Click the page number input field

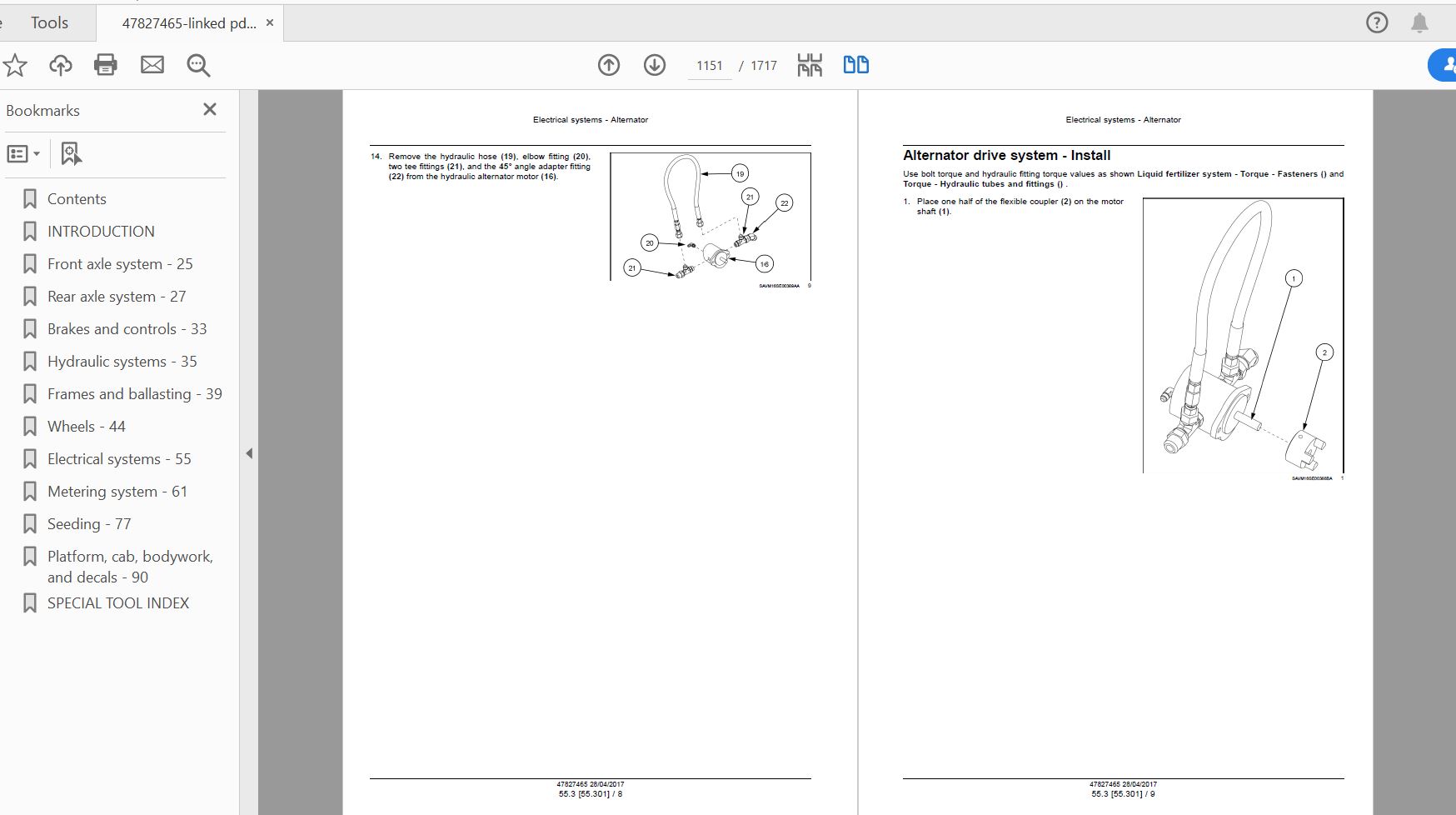pos(710,65)
